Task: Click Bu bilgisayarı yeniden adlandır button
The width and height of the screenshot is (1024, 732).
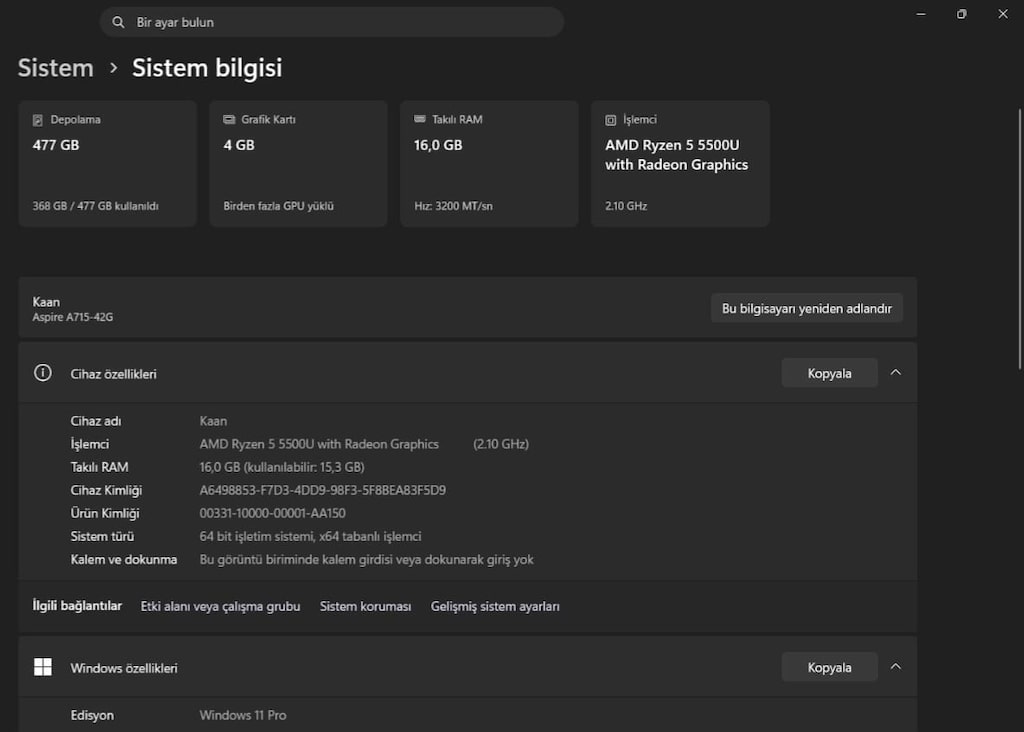Action: pos(807,308)
